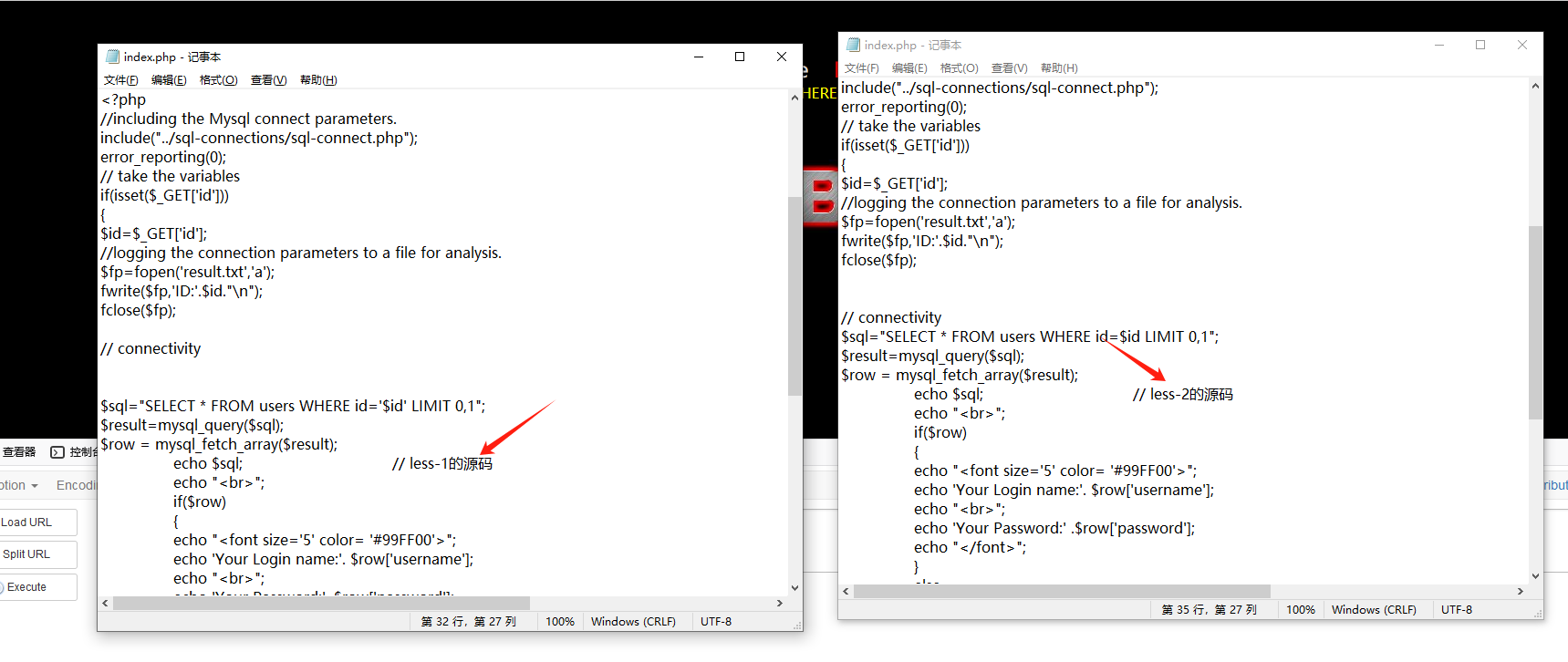Open 编辑(E) menu in right Notepad window
Image resolution: width=1568 pixels, height=662 pixels.
[909, 68]
